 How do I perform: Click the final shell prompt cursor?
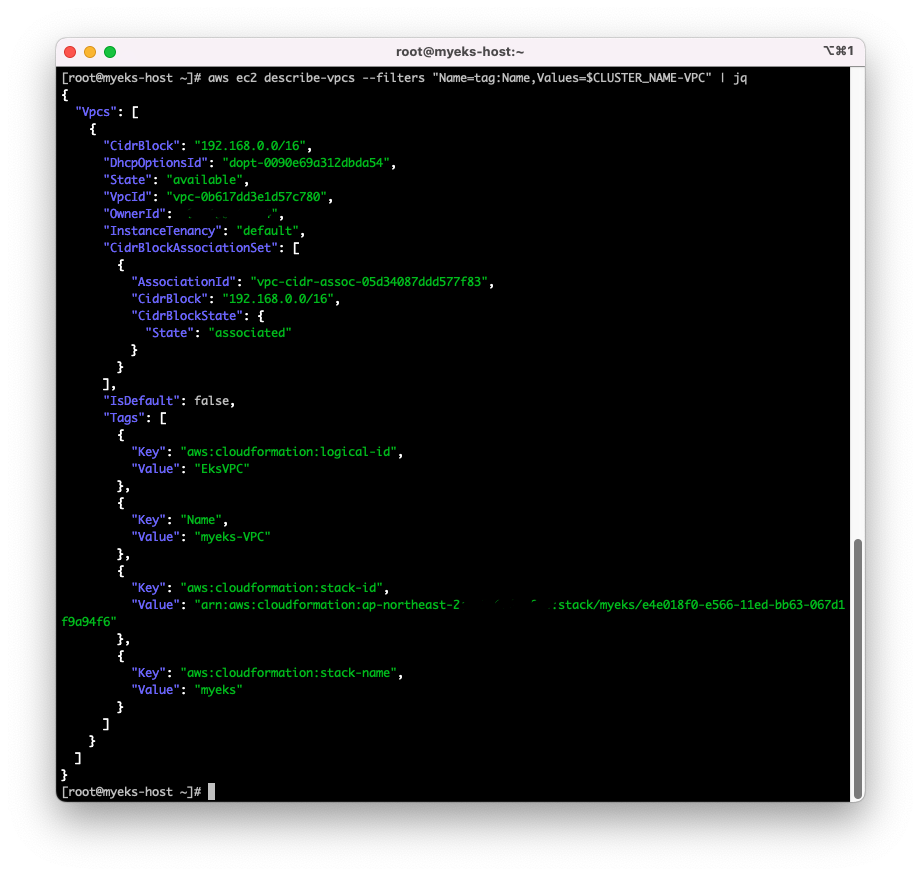(x=211, y=792)
